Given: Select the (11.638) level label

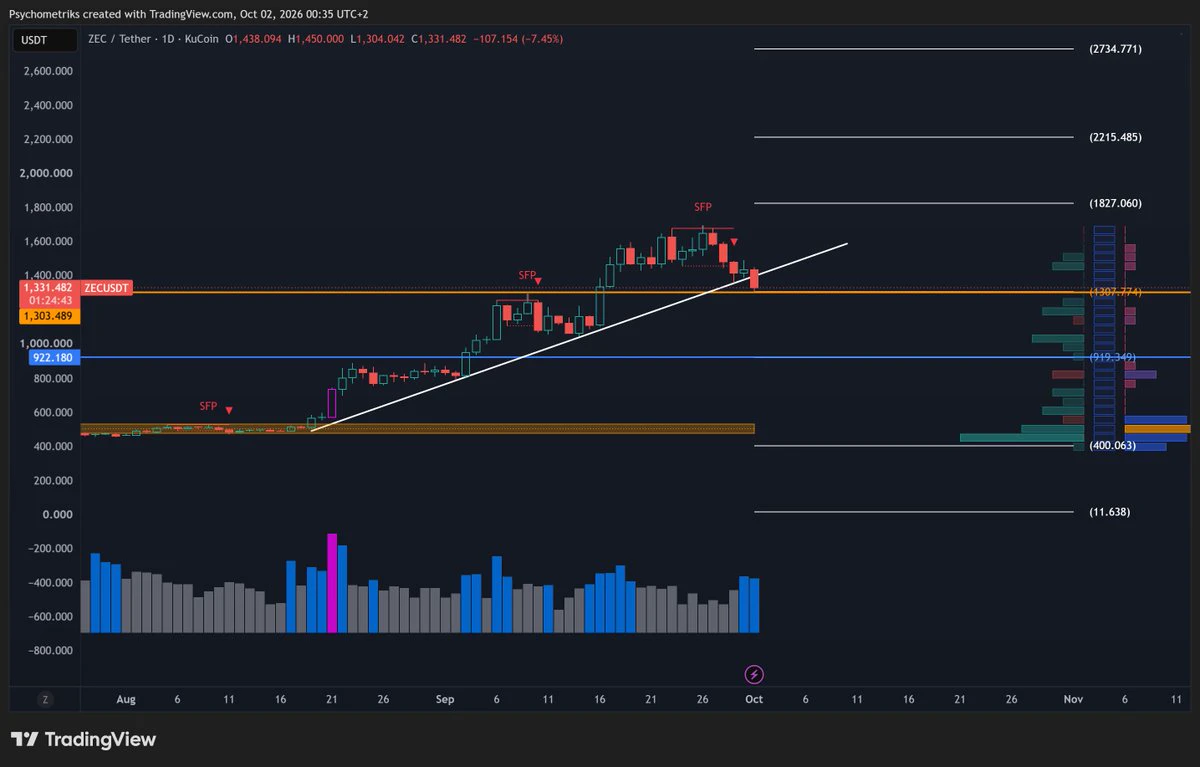Looking at the screenshot, I should click(x=1111, y=512).
